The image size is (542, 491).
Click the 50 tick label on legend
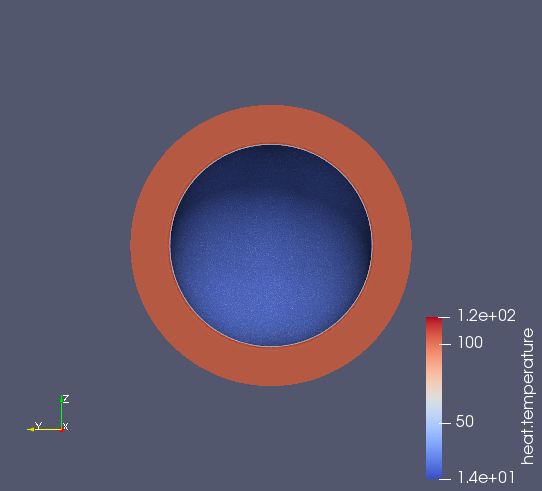pyautogui.click(x=465, y=421)
